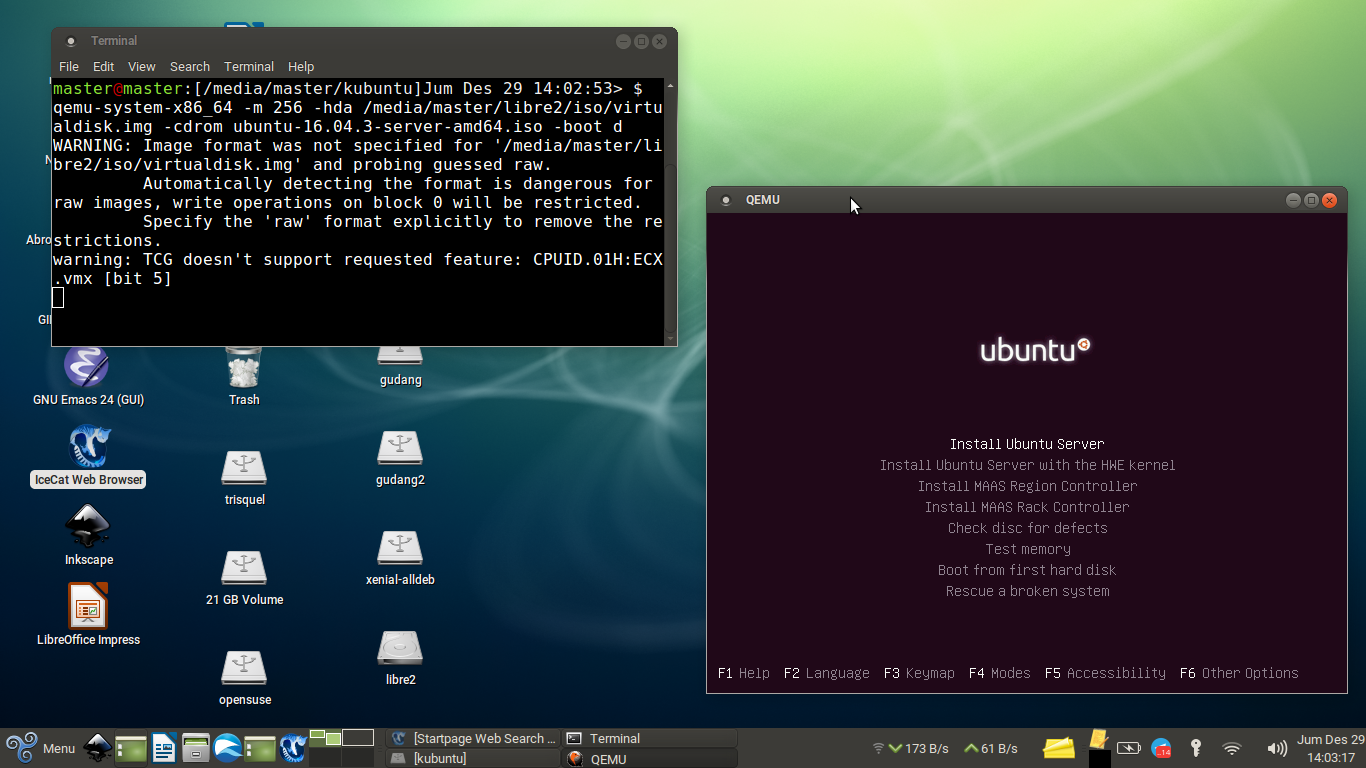The image size is (1366, 768).
Task: Click the volume icon to adjust sound
Action: [x=1277, y=748]
